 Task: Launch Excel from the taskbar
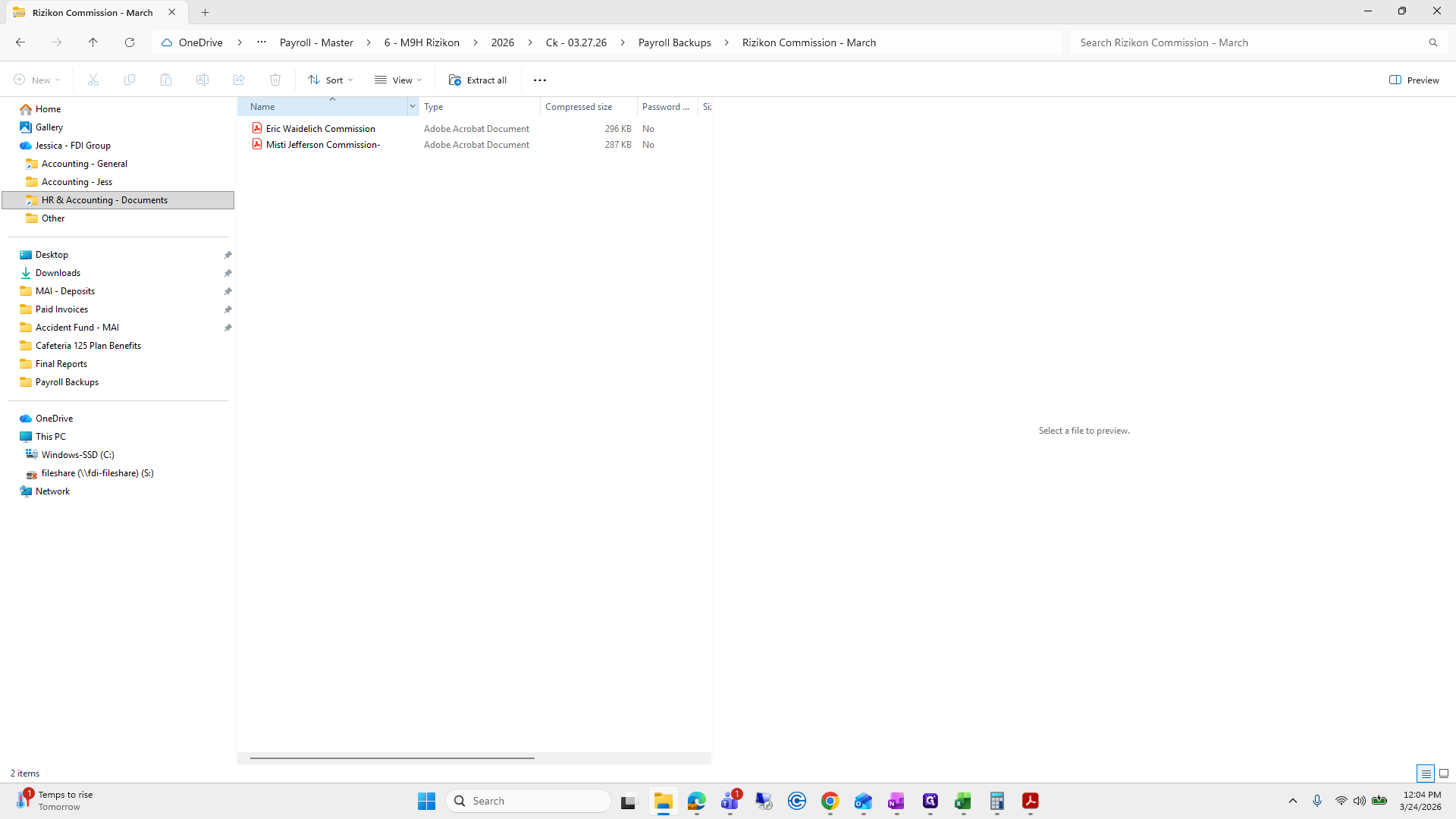point(963,800)
